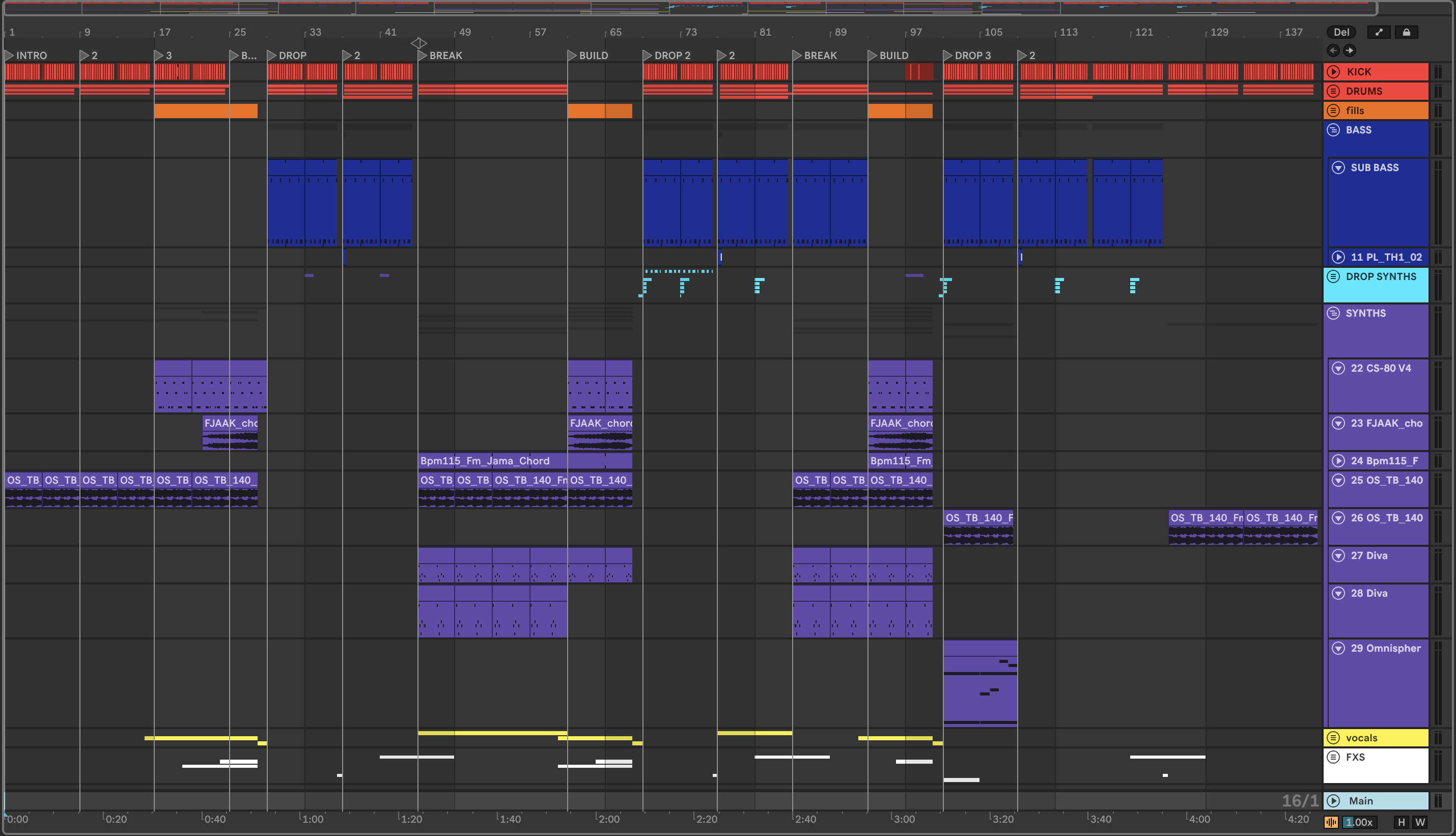The height and width of the screenshot is (836, 1456).
Task: Jump to previous locator with left arrow
Action: (1333, 50)
